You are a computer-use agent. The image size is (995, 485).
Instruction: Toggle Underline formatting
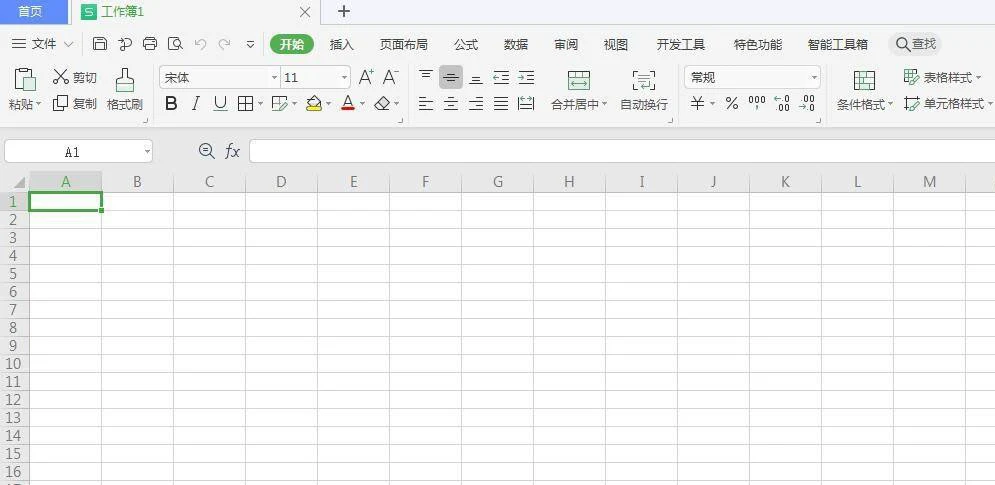[x=220, y=103]
